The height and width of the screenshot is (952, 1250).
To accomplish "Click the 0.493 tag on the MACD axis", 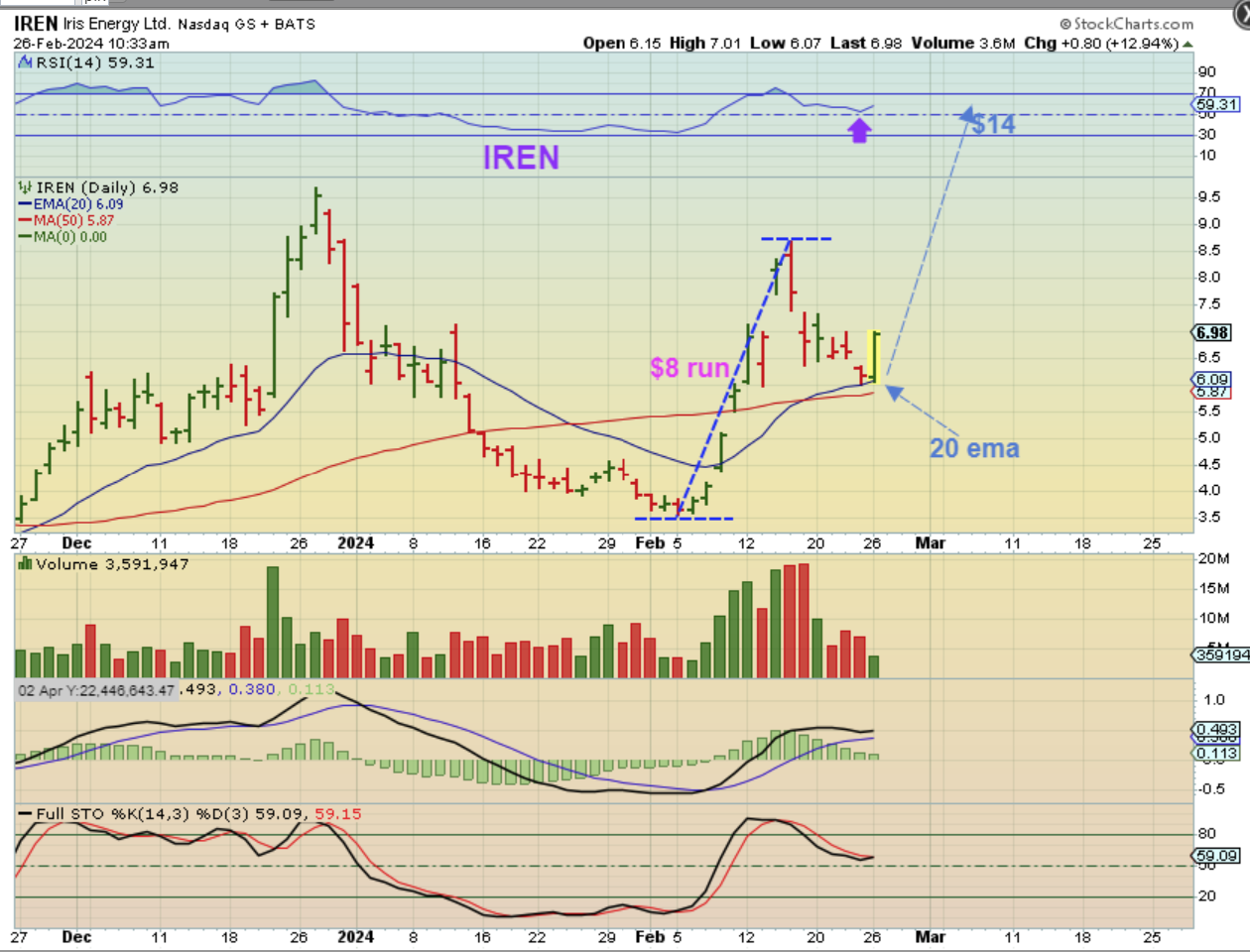I will click(x=1217, y=730).
